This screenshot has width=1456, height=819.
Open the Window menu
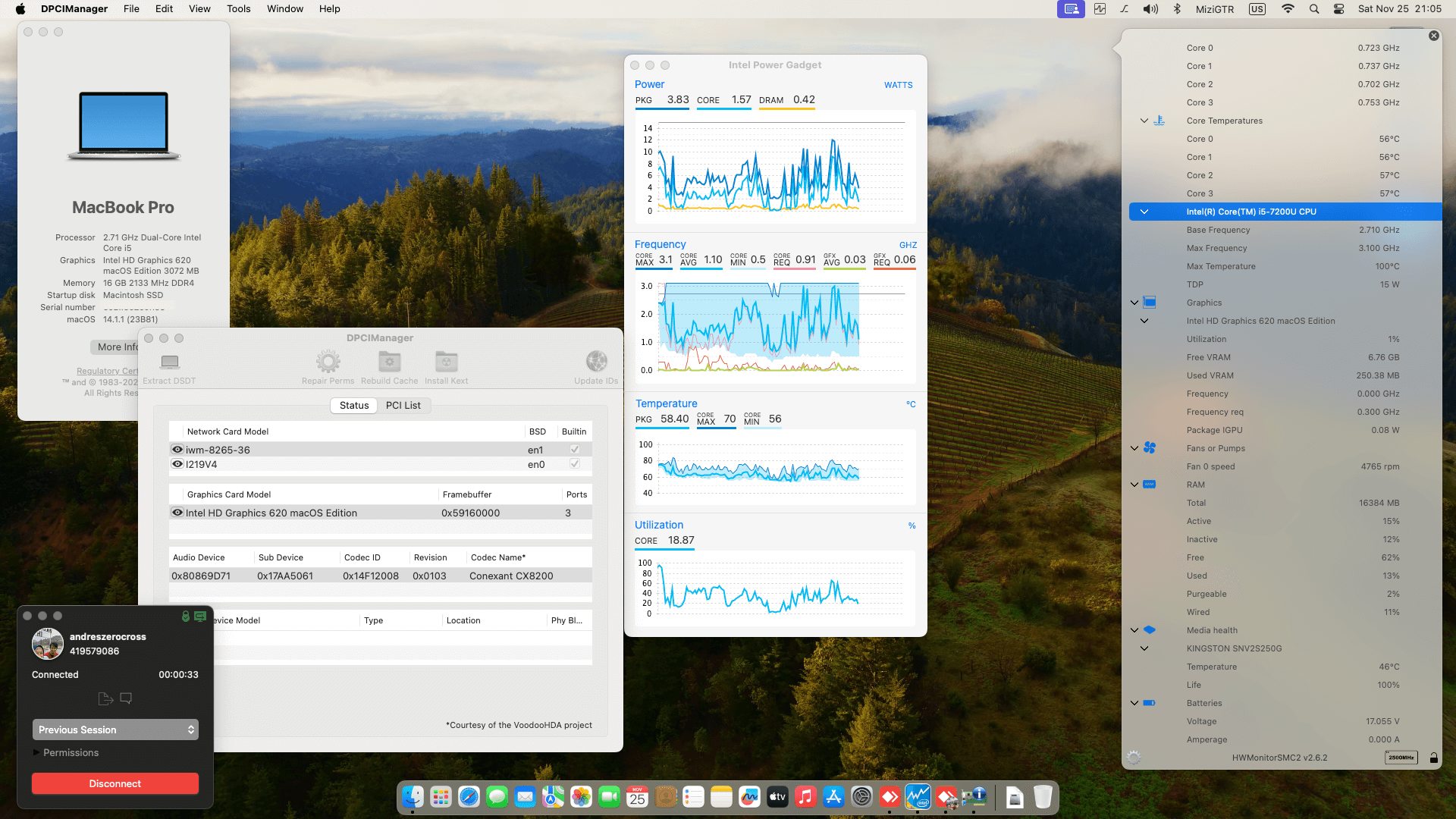click(x=285, y=9)
